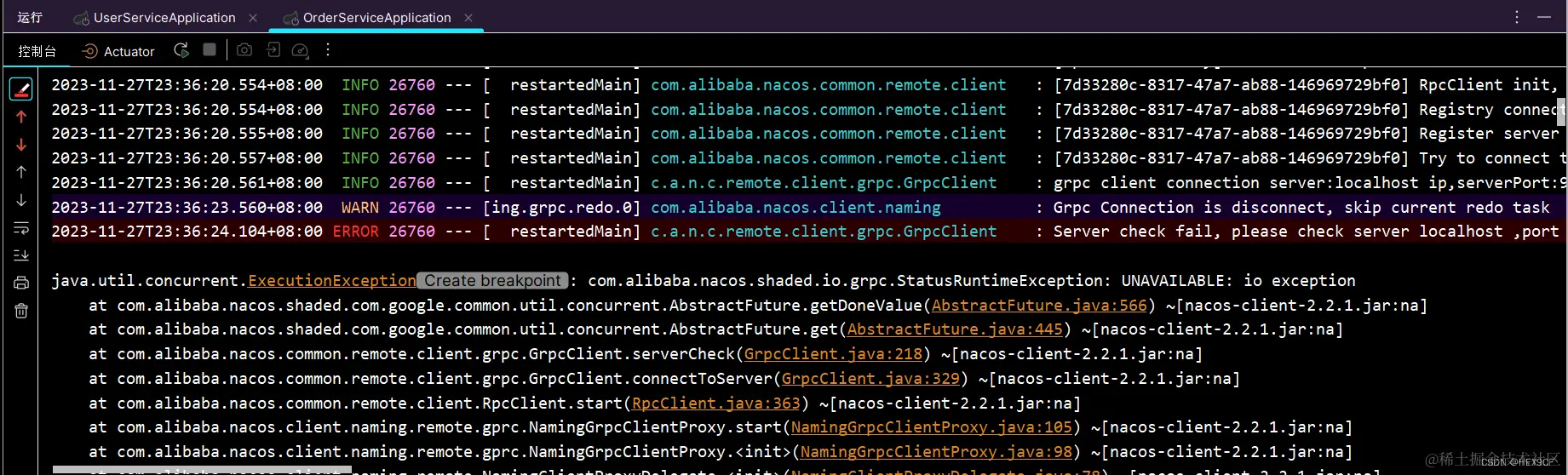Click the Create breakpoint button
This screenshot has width=1568, height=475.
coord(493,281)
